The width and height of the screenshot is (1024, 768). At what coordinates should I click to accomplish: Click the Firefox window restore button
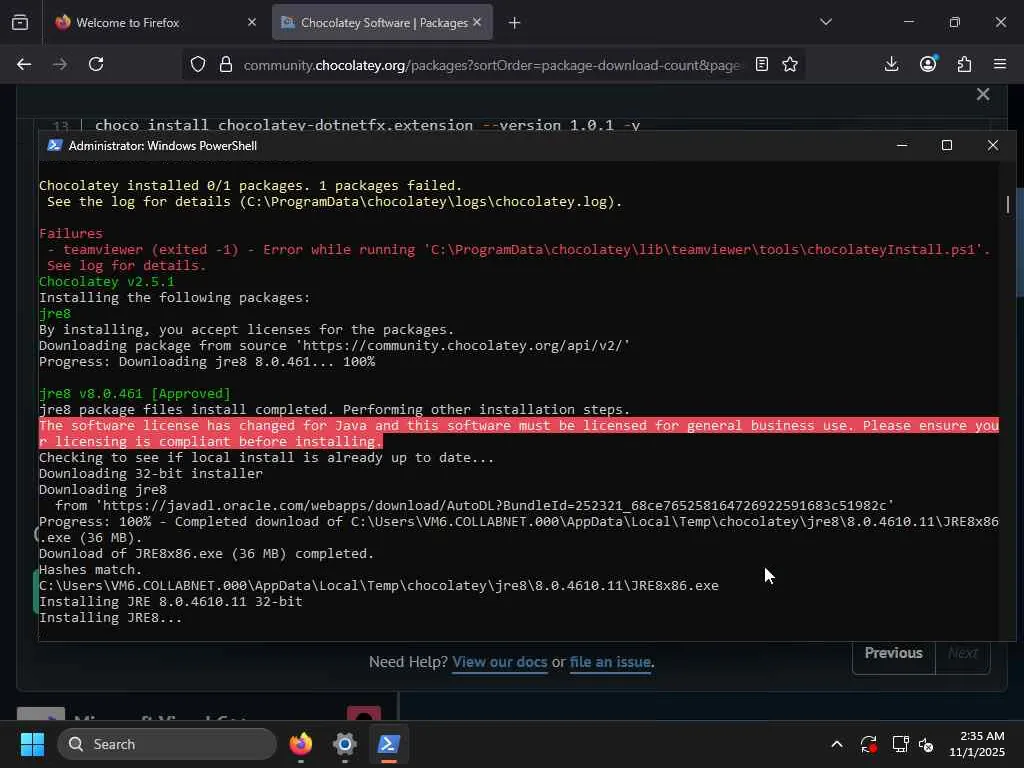coord(955,22)
